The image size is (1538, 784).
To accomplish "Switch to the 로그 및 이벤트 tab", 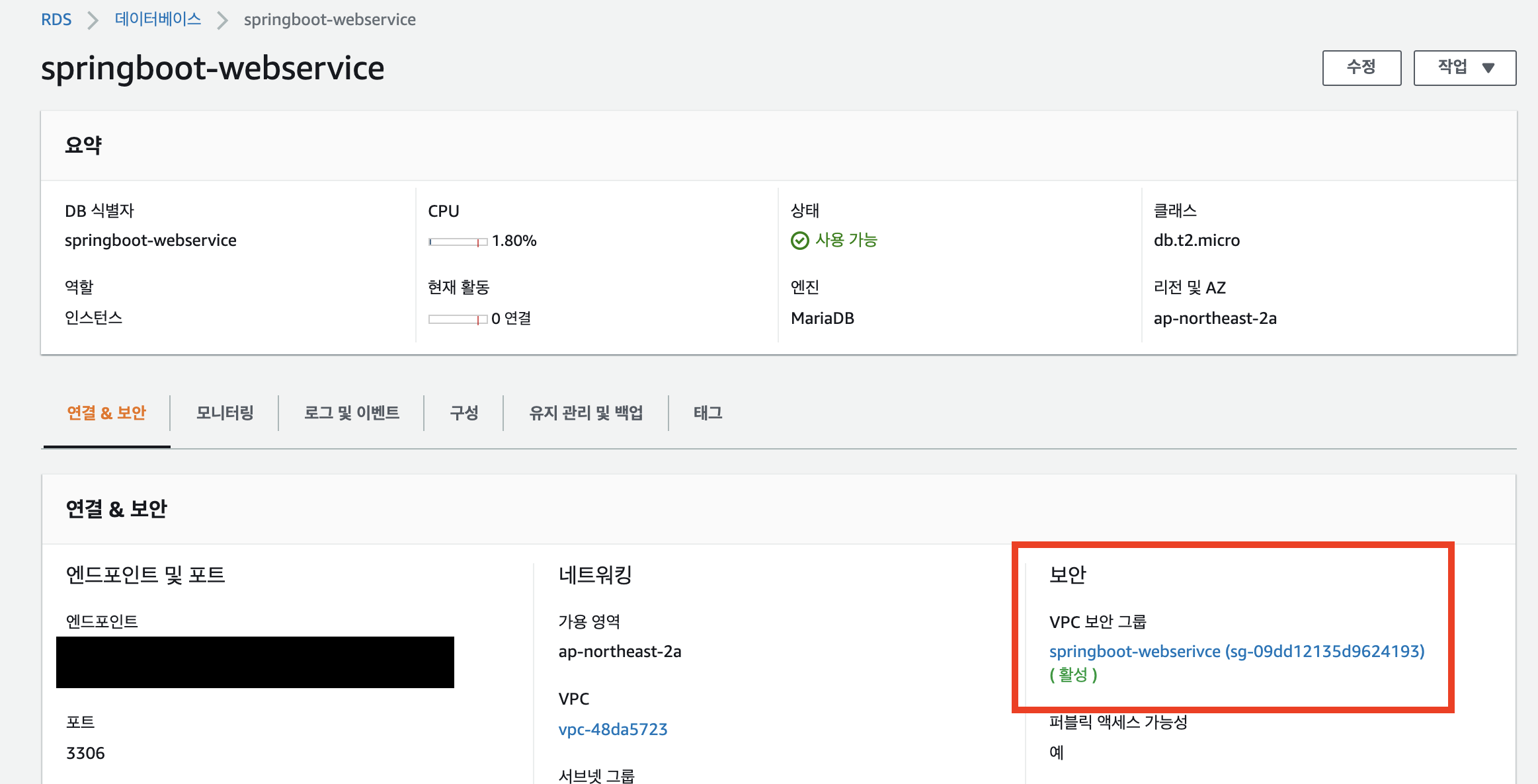I will coord(351,413).
